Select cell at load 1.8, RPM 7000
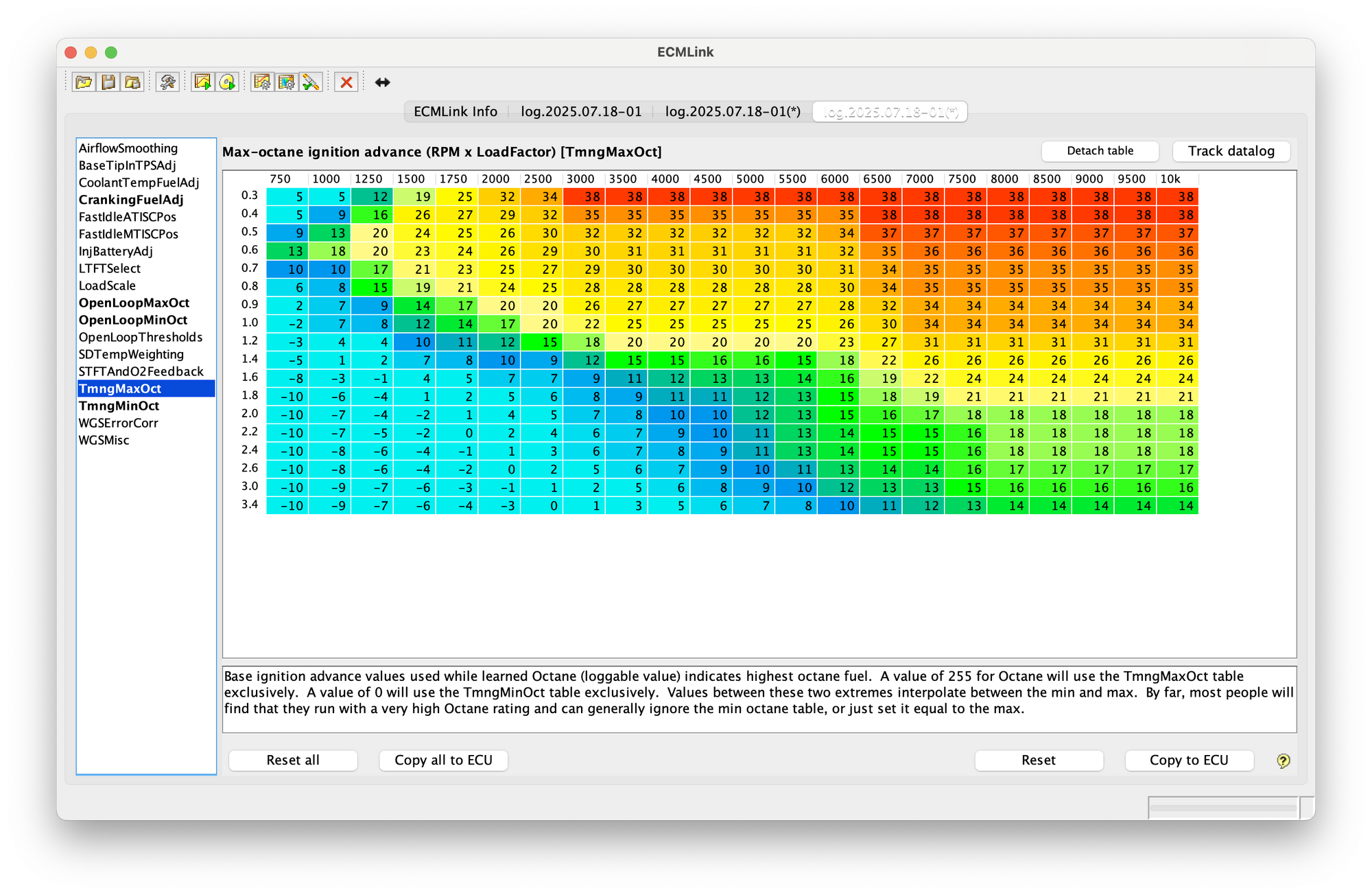Image resolution: width=1372 pixels, height=895 pixels. coord(923,397)
